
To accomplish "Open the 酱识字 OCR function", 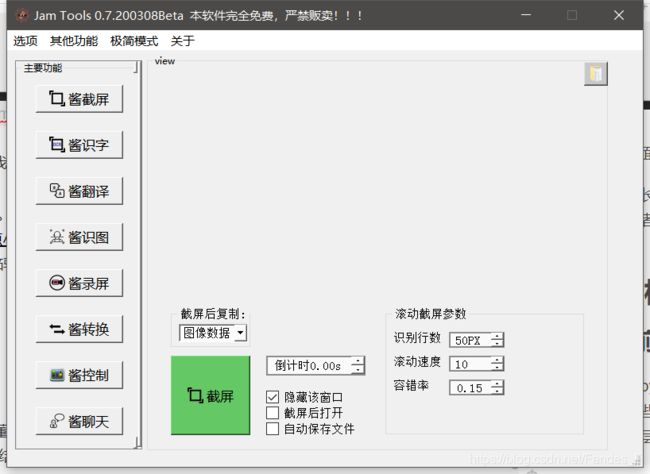I will click(79, 145).
